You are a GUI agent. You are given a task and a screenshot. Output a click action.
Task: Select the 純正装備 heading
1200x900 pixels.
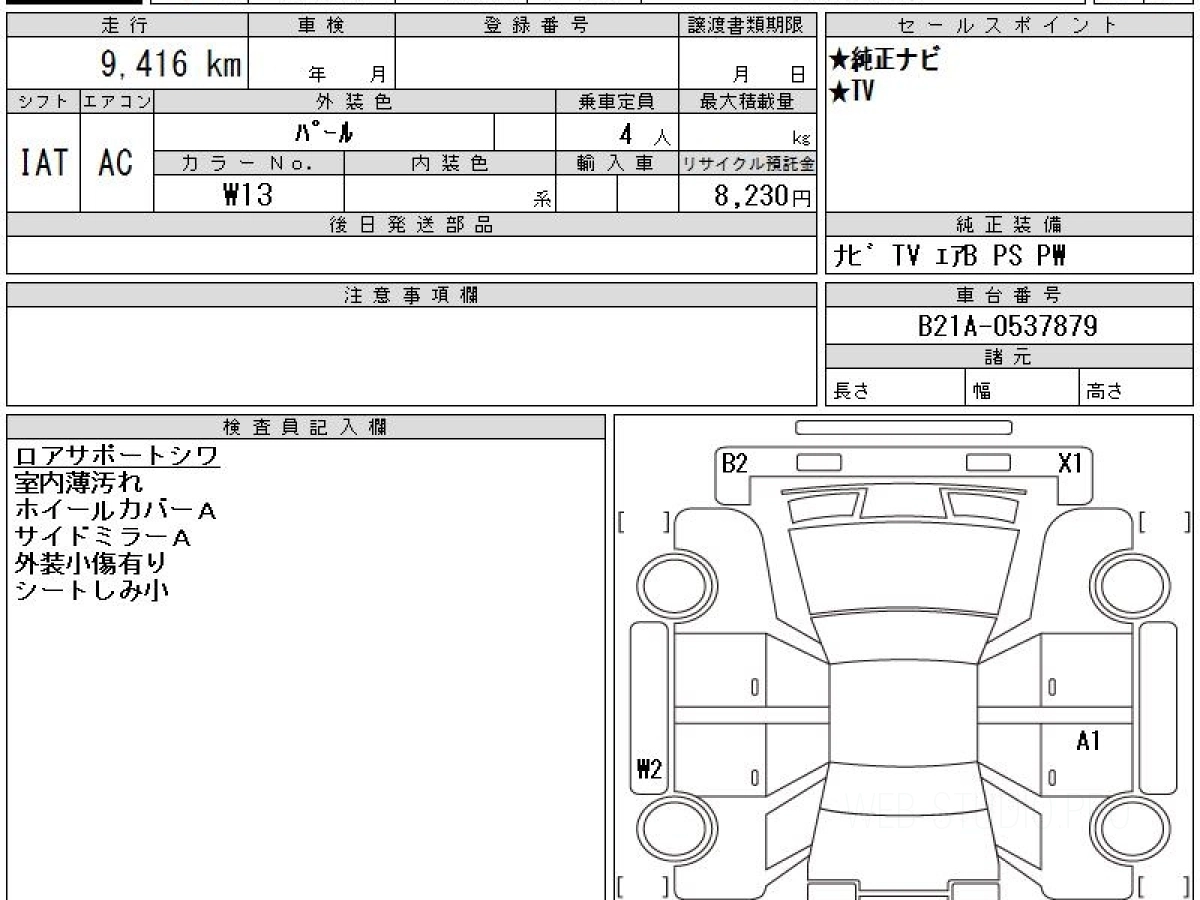[x=1009, y=225]
